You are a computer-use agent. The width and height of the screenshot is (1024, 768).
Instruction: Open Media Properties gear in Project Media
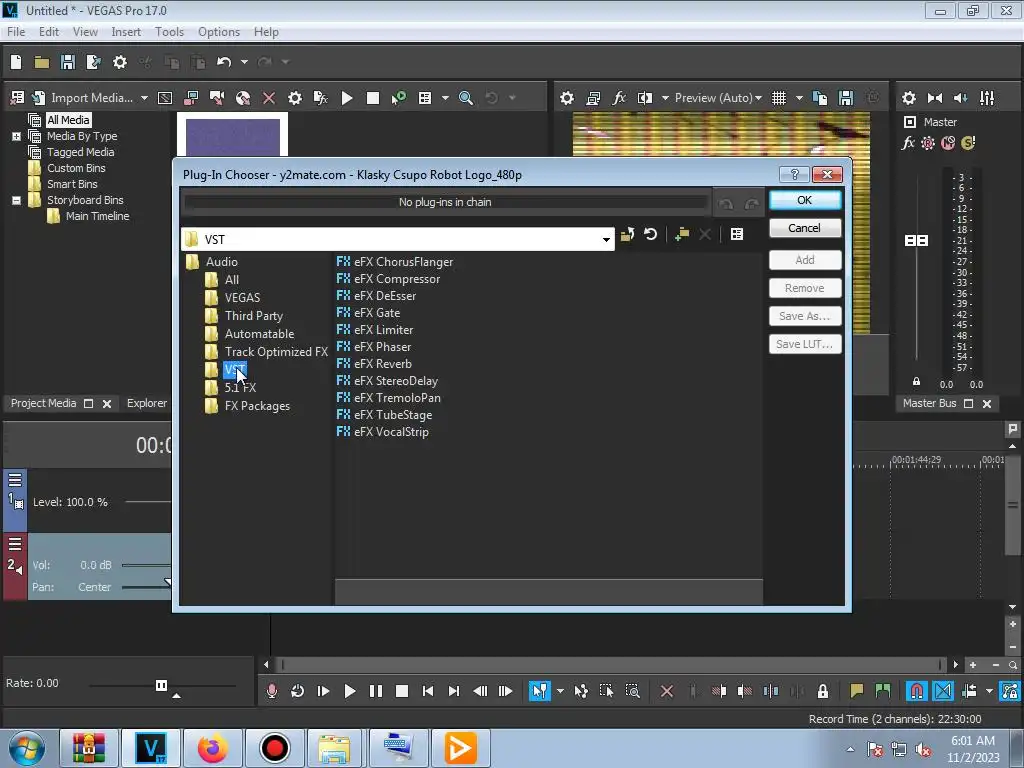(x=295, y=98)
